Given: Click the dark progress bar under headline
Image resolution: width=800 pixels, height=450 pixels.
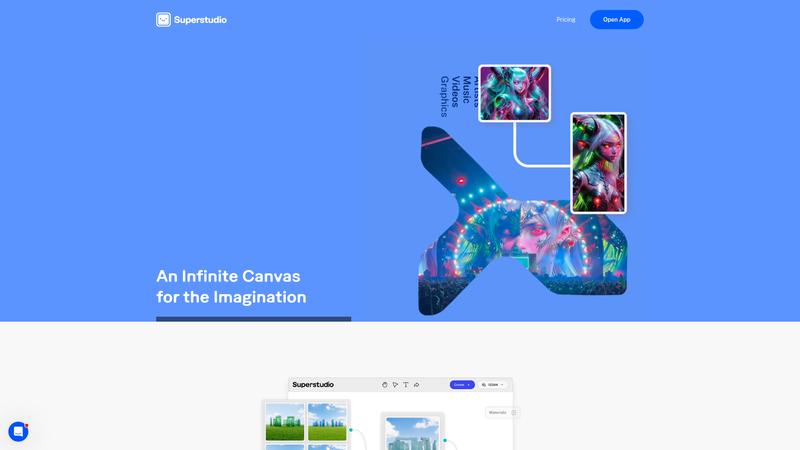Looking at the screenshot, I should [x=253, y=319].
